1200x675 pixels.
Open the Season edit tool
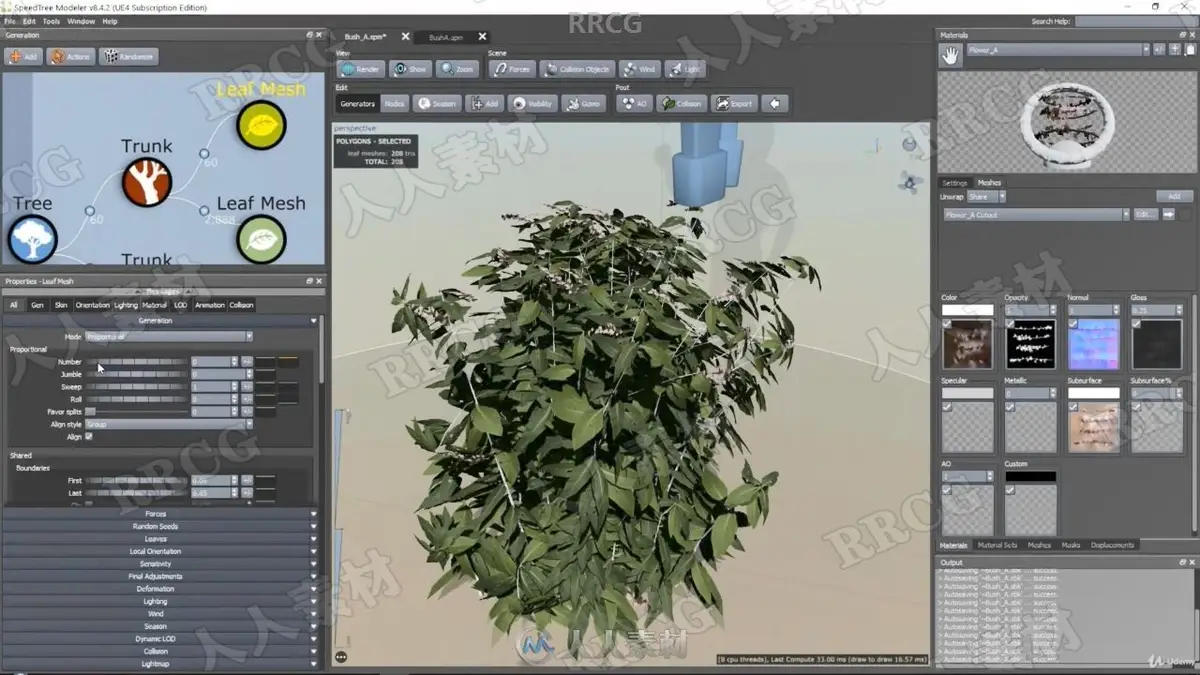[x=436, y=103]
